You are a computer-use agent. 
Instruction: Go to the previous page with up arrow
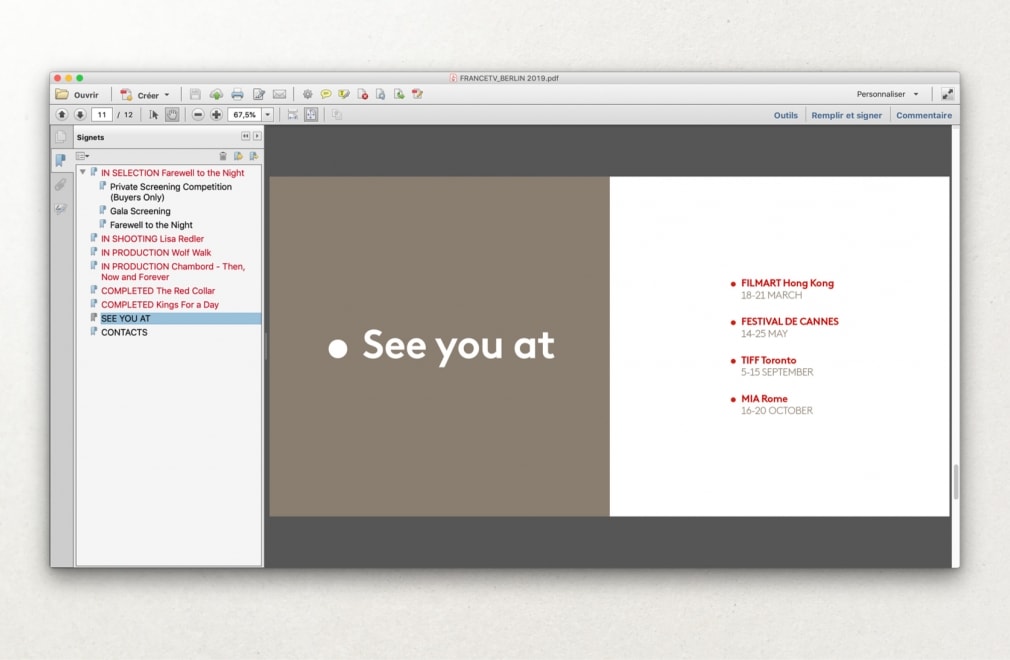pyautogui.click(x=63, y=115)
